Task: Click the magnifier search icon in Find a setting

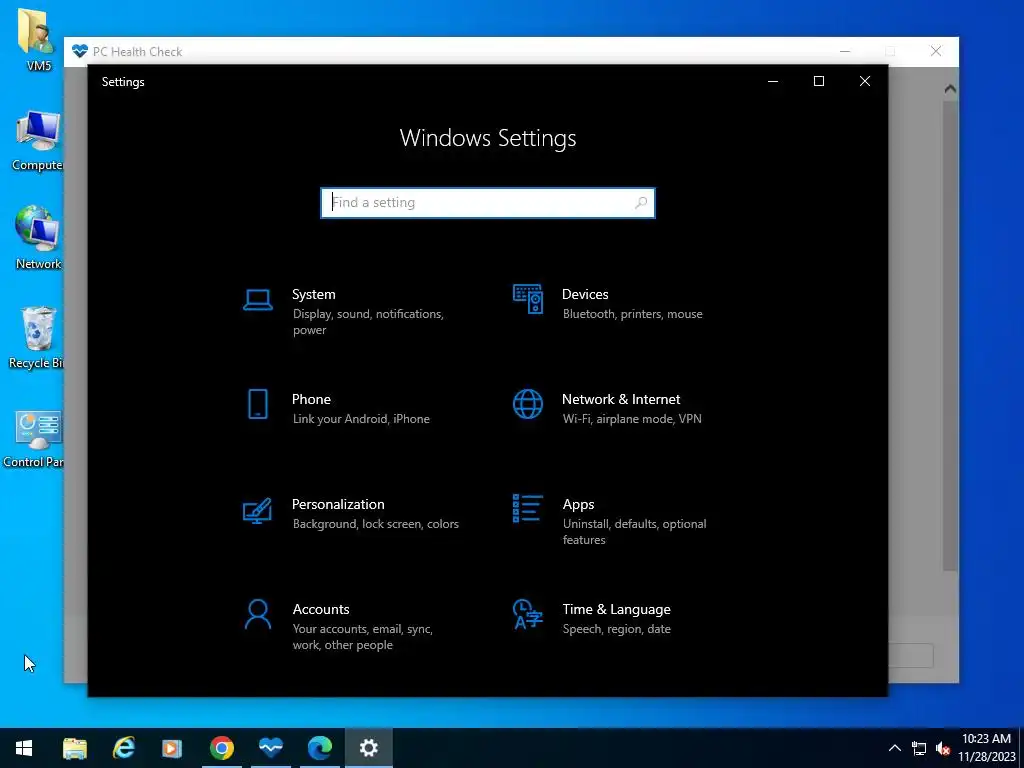Action: pos(641,202)
